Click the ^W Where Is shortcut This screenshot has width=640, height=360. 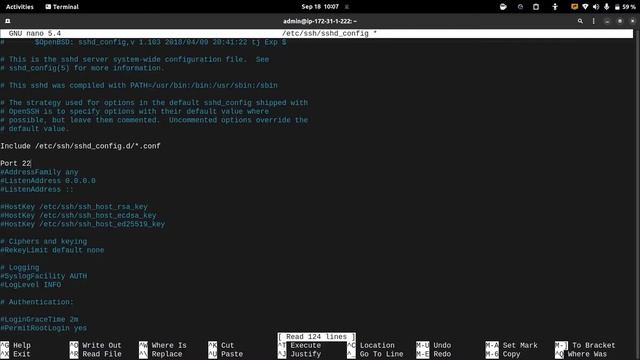[162, 345]
